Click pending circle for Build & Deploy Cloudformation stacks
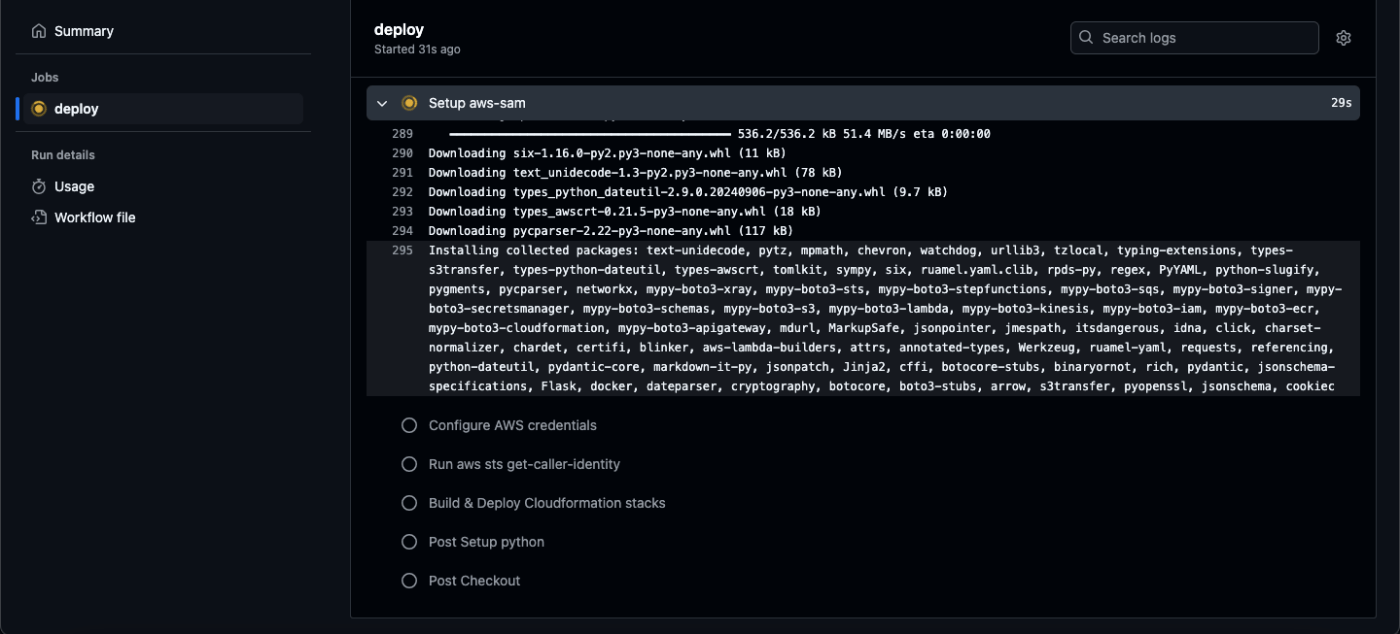1400x634 pixels. (x=409, y=503)
